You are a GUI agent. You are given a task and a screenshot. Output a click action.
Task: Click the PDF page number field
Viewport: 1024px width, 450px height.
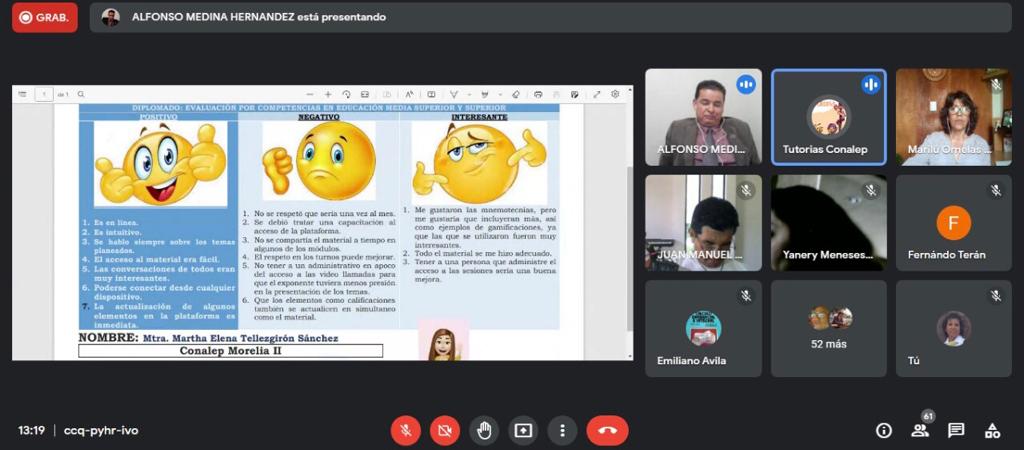pyautogui.click(x=44, y=94)
